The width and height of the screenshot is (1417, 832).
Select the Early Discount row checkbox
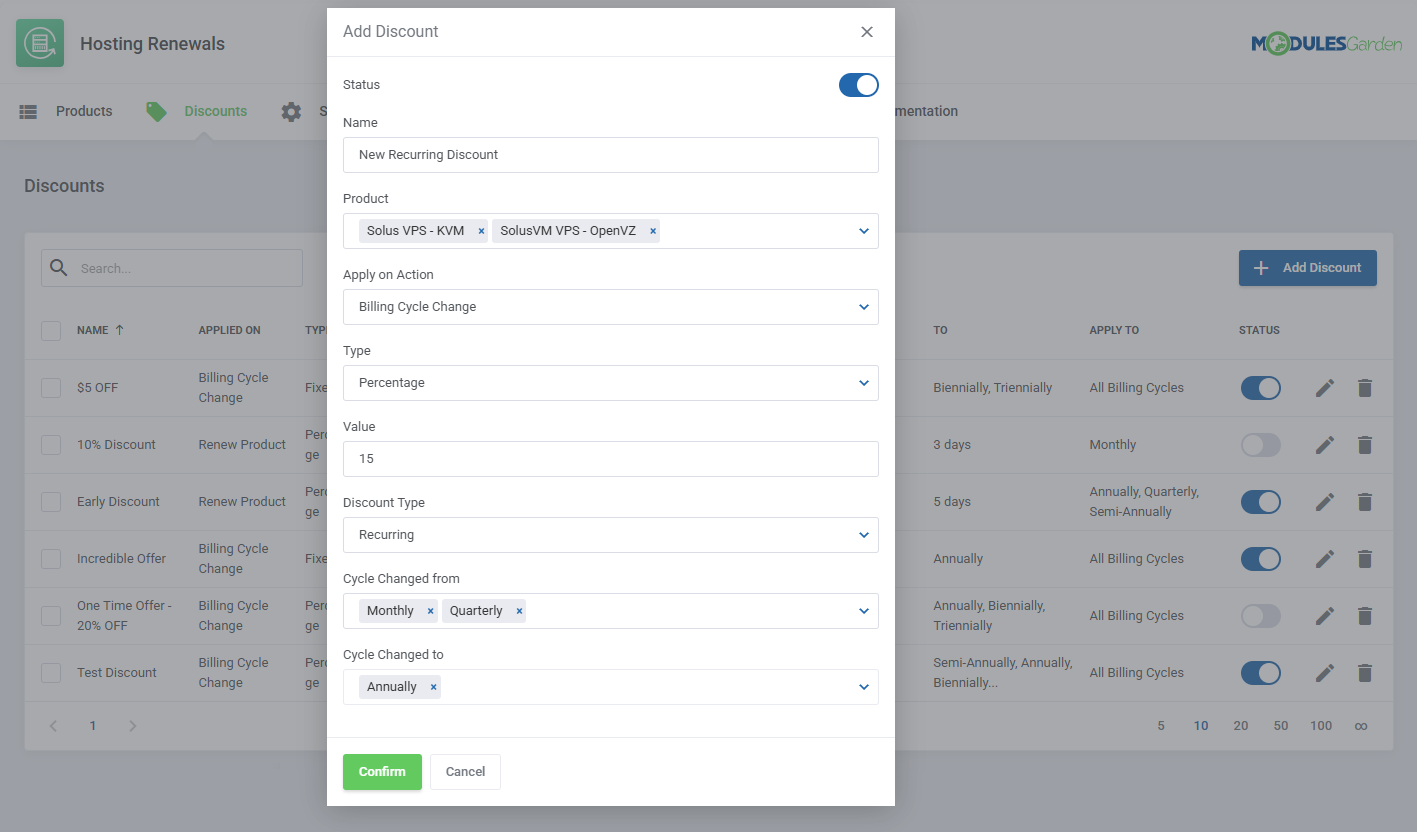(51, 502)
